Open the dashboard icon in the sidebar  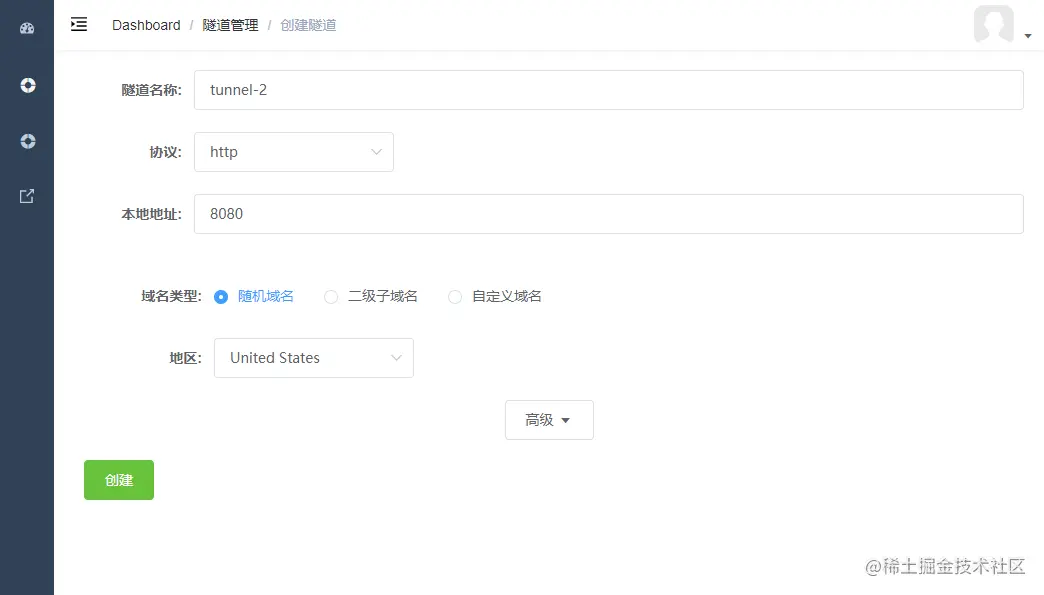[27, 28]
